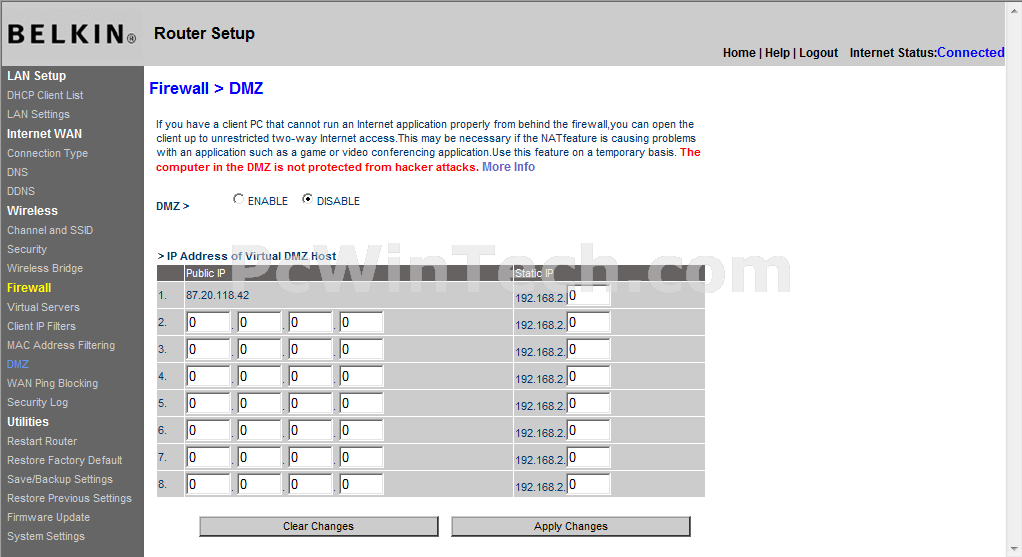Open Firmware Update in sidebar
1022x557 pixels.
(49, 517)
